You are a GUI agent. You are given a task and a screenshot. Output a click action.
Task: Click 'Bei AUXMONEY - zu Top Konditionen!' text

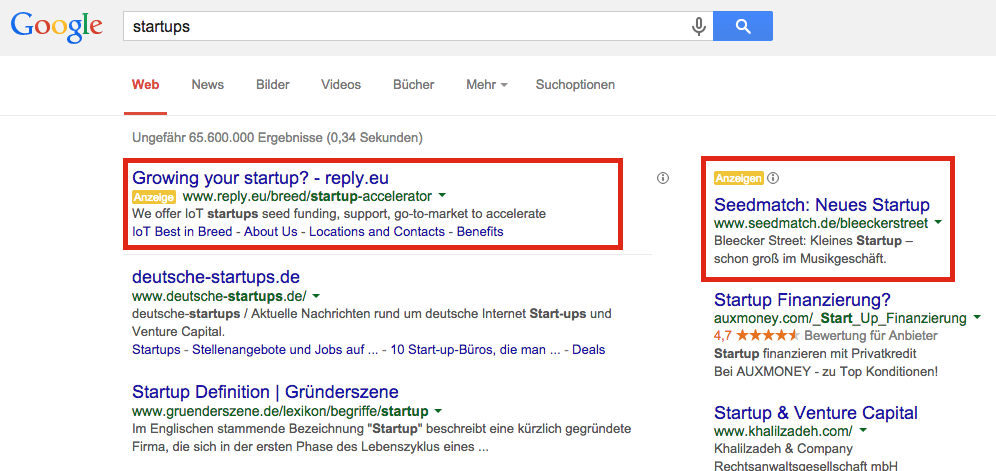pos(826,371)
